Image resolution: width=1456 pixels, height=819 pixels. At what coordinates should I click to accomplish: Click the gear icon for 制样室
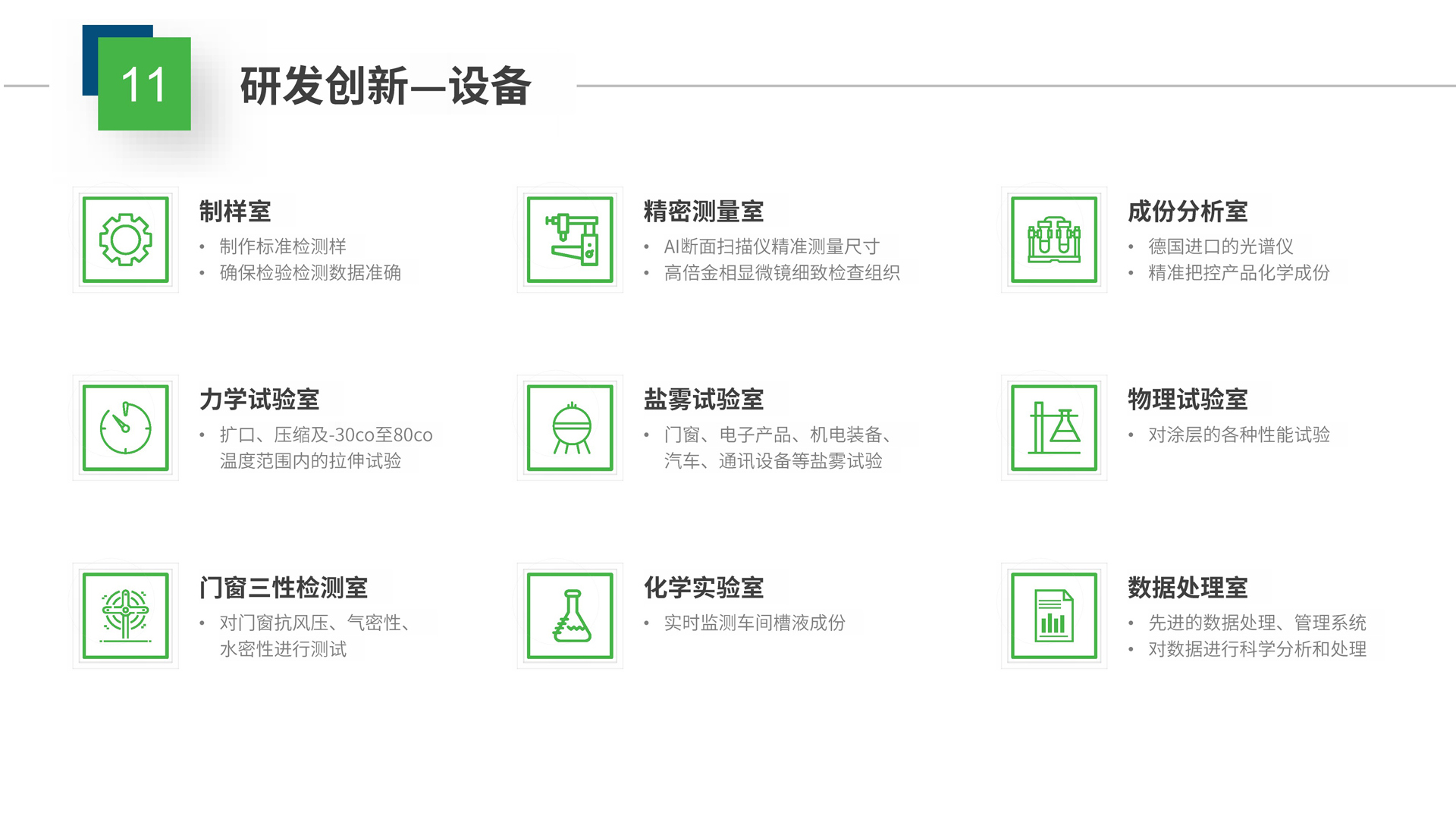125,240
